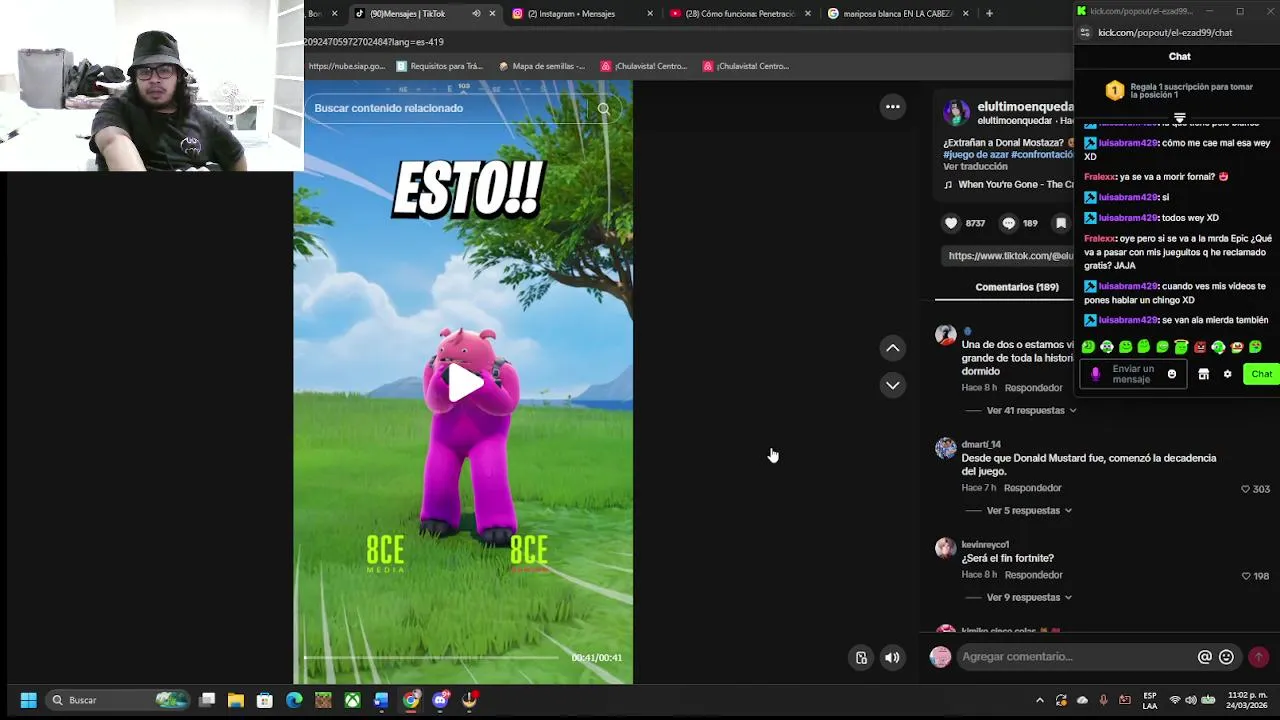Click the Enviar un mensaje chat field
The width and height of the screenshot is (1280, 720).
point(1133,374)
